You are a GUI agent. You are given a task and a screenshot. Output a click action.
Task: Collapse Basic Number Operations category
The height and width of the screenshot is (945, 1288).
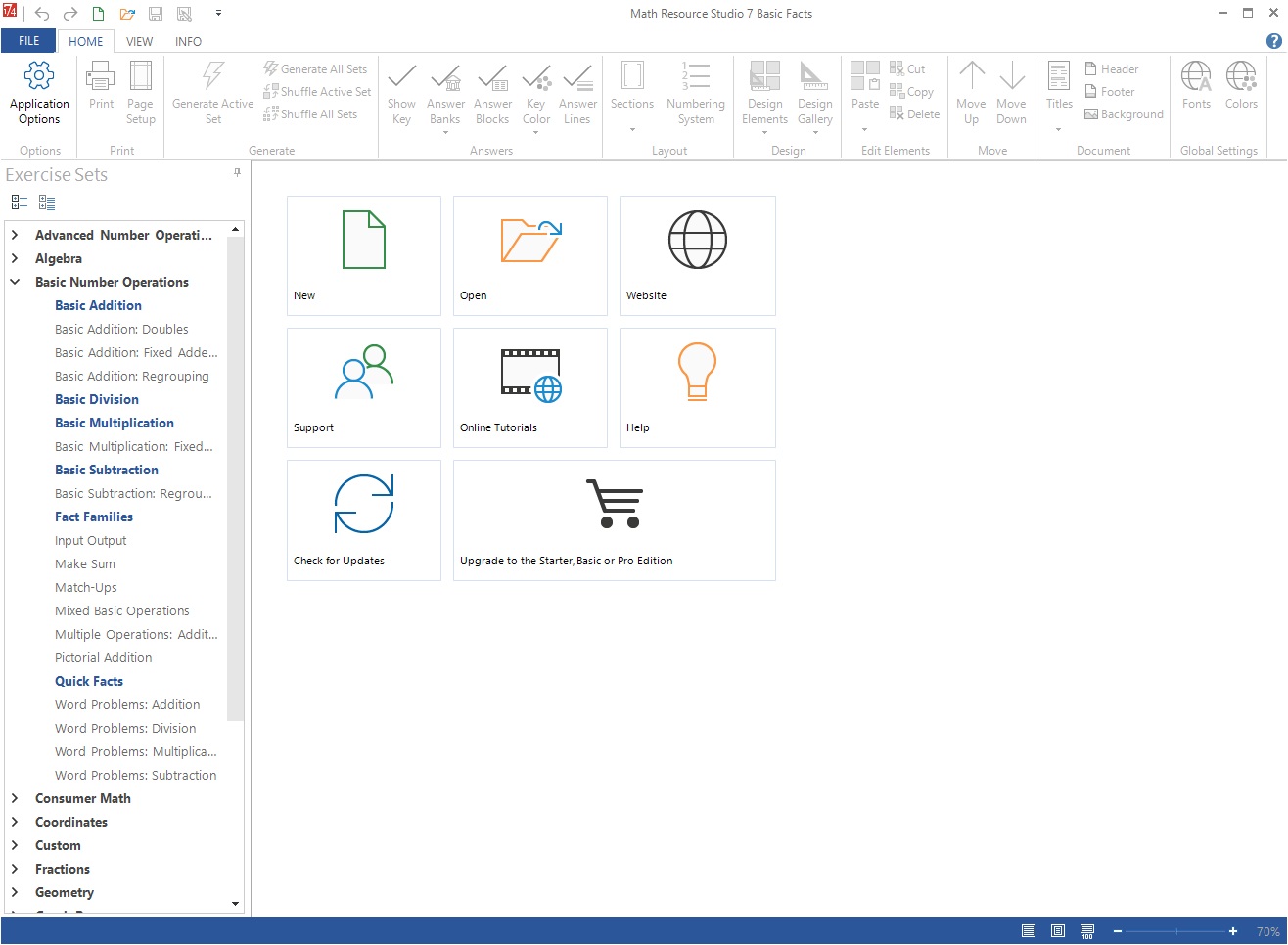(x=15, y=282)
